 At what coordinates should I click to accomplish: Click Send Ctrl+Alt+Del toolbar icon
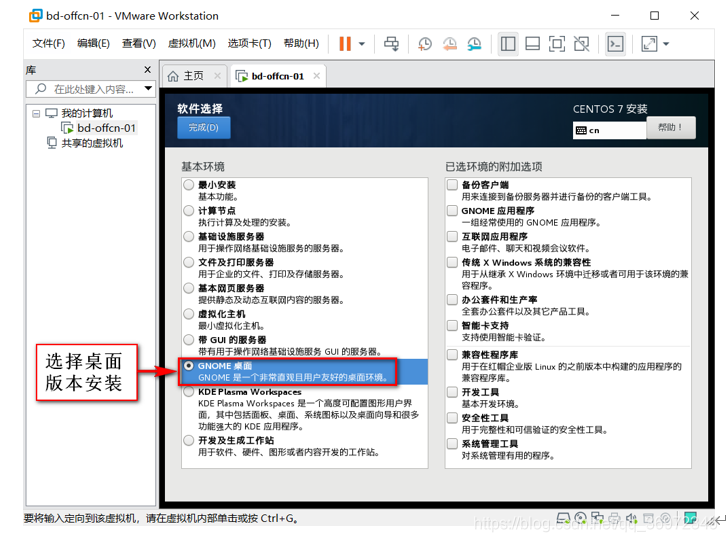tap(391, 44)
